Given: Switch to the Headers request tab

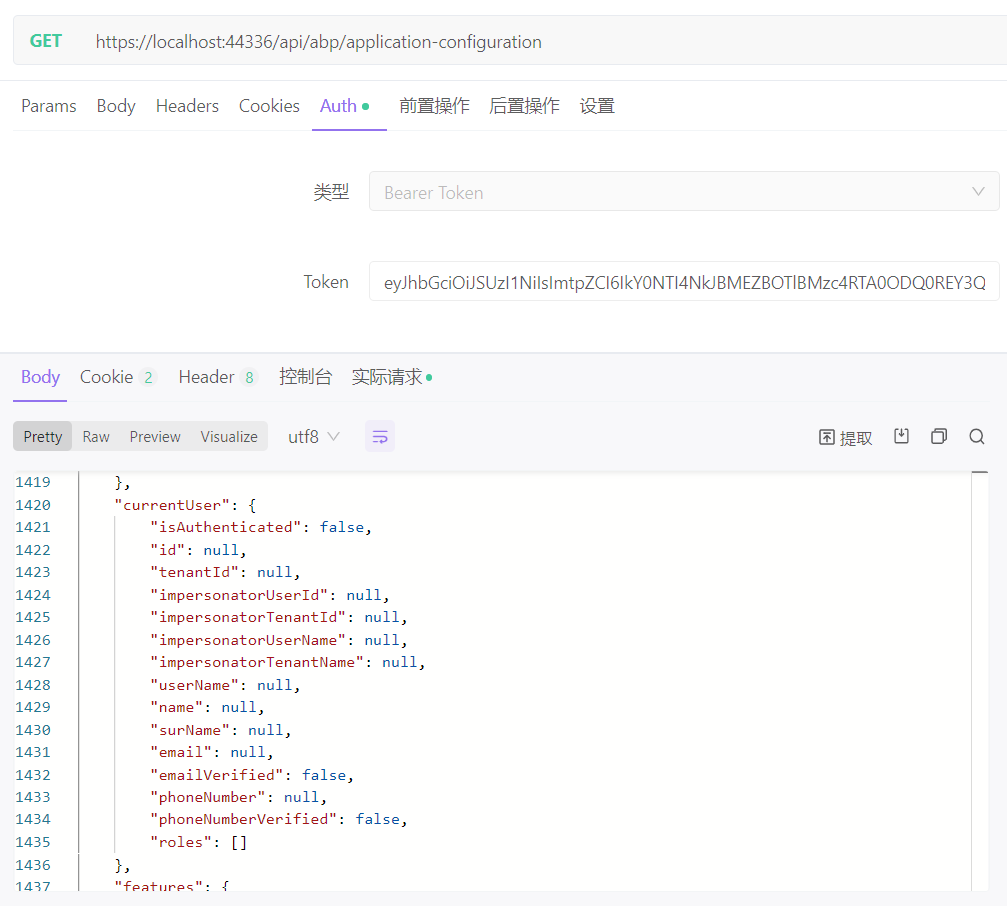Looking at the screenshot, I should [x=187, y=105].
